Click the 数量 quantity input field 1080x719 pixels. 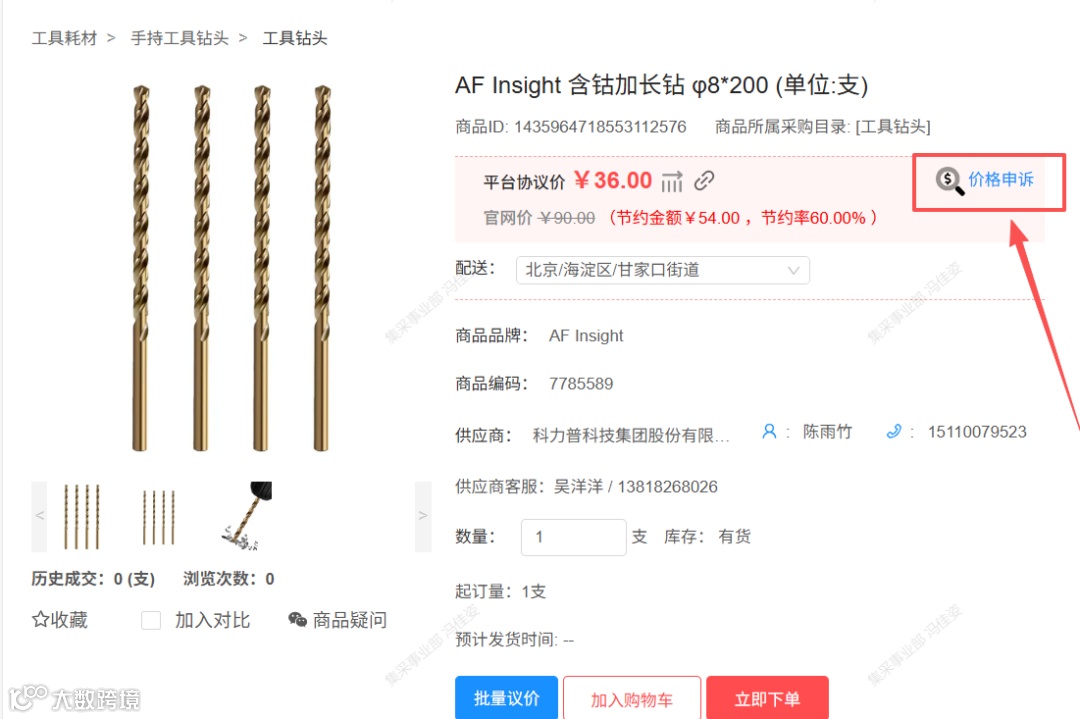pos(573,537)
